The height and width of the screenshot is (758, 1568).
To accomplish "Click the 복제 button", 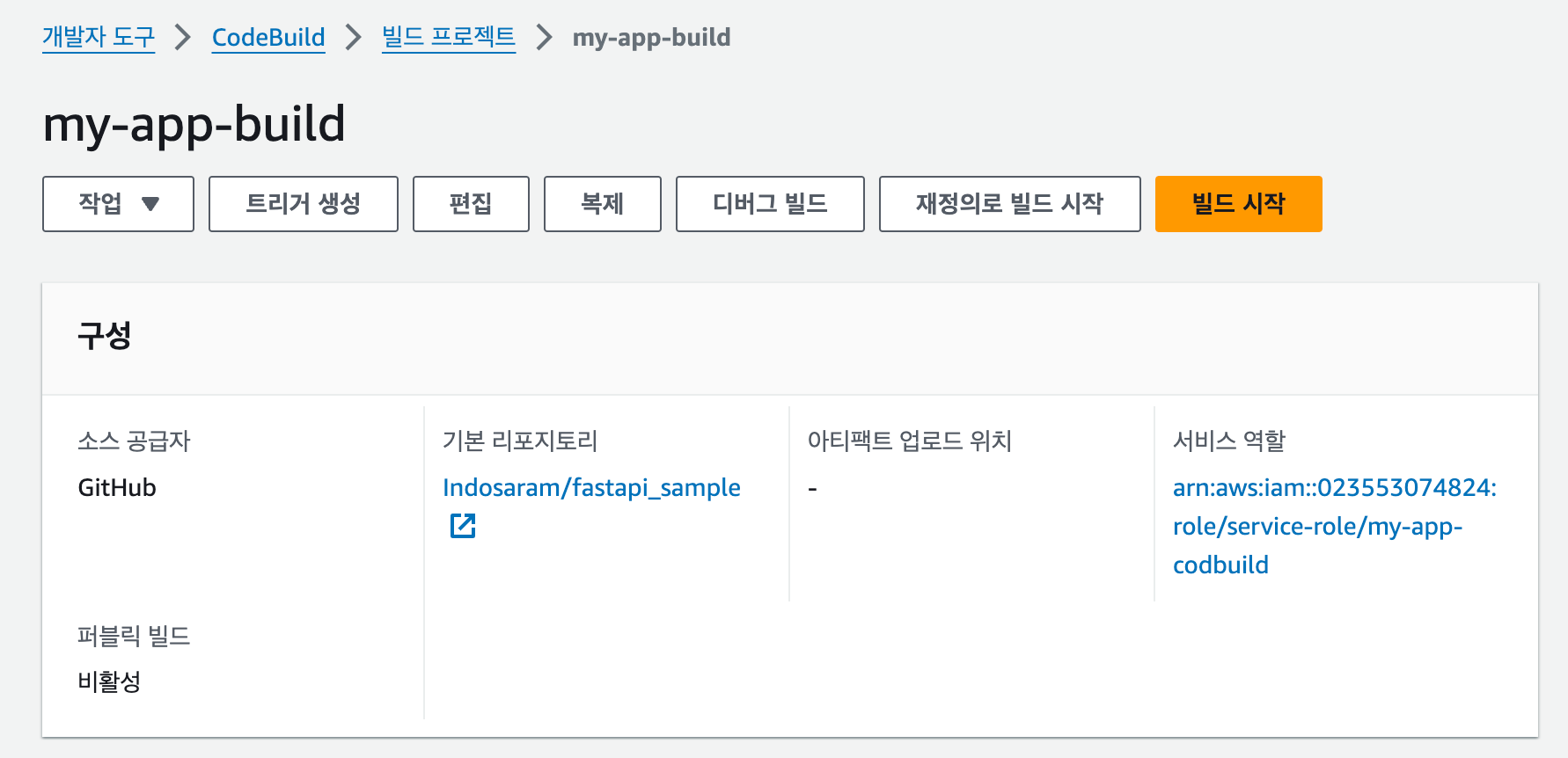I will point(603,204).
